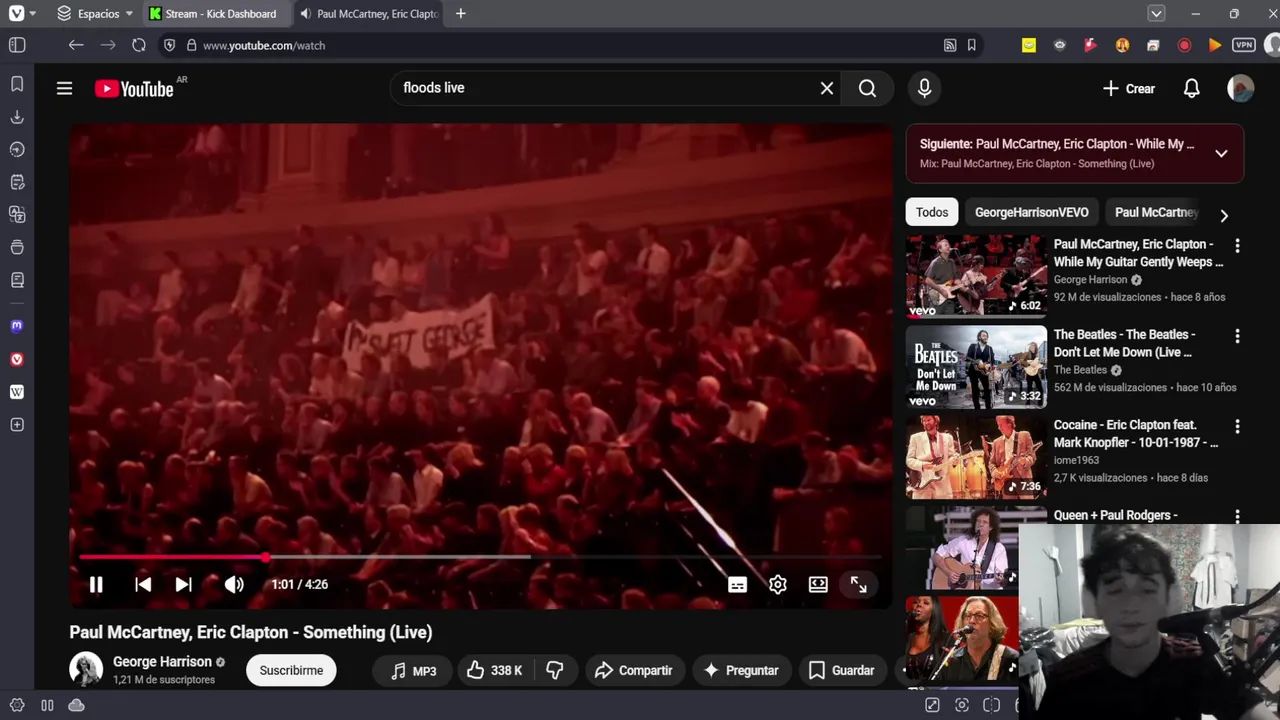
Task: Open the Reading List panel in sidebar
Action: point(17,280)
